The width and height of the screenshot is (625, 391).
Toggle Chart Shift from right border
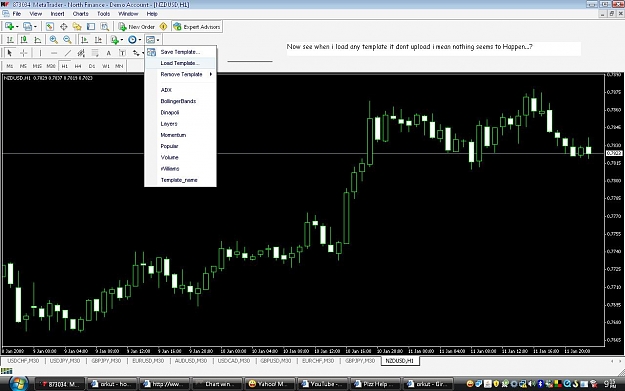pos(98,39)
